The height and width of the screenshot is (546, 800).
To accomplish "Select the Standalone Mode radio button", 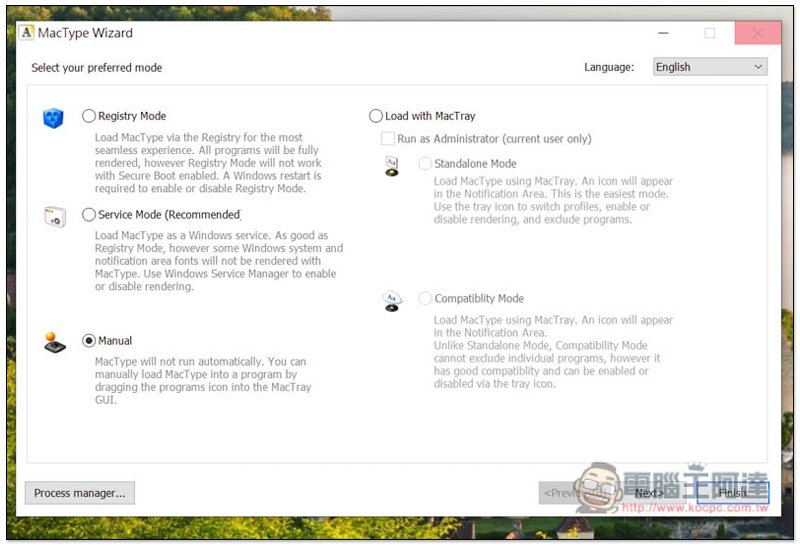I will coord(425,163).
